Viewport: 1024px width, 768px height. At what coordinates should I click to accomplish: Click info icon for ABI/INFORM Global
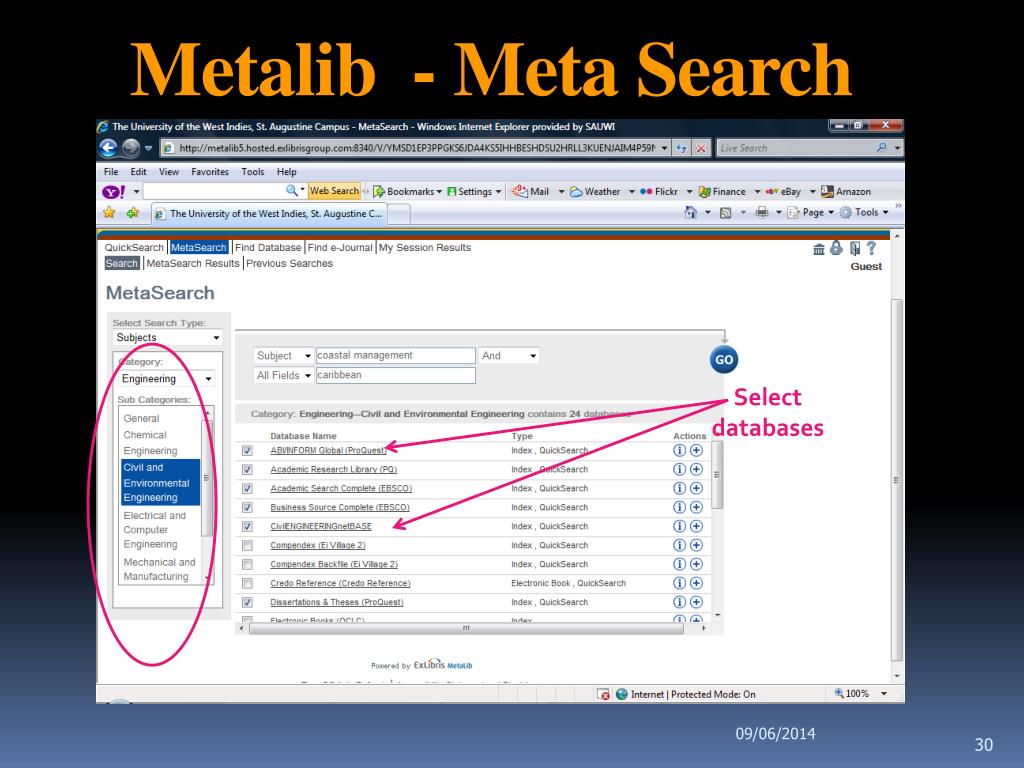(679, 450)
